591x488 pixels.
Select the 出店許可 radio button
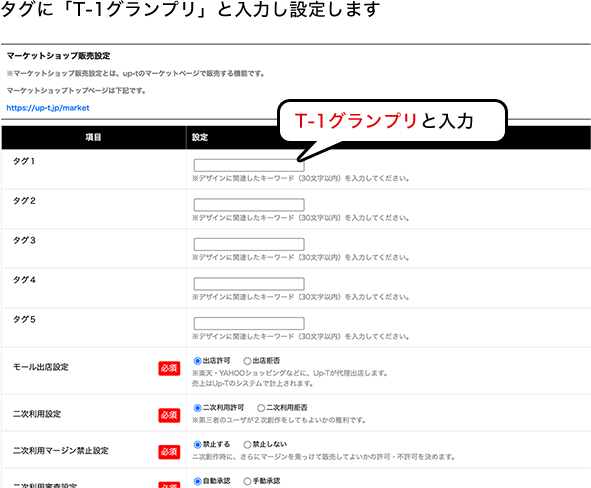point(197,361)
